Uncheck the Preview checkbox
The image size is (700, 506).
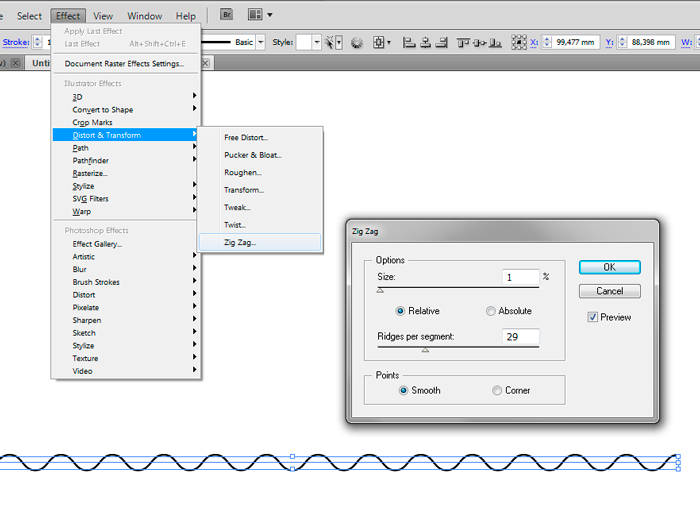click(593, 317)
